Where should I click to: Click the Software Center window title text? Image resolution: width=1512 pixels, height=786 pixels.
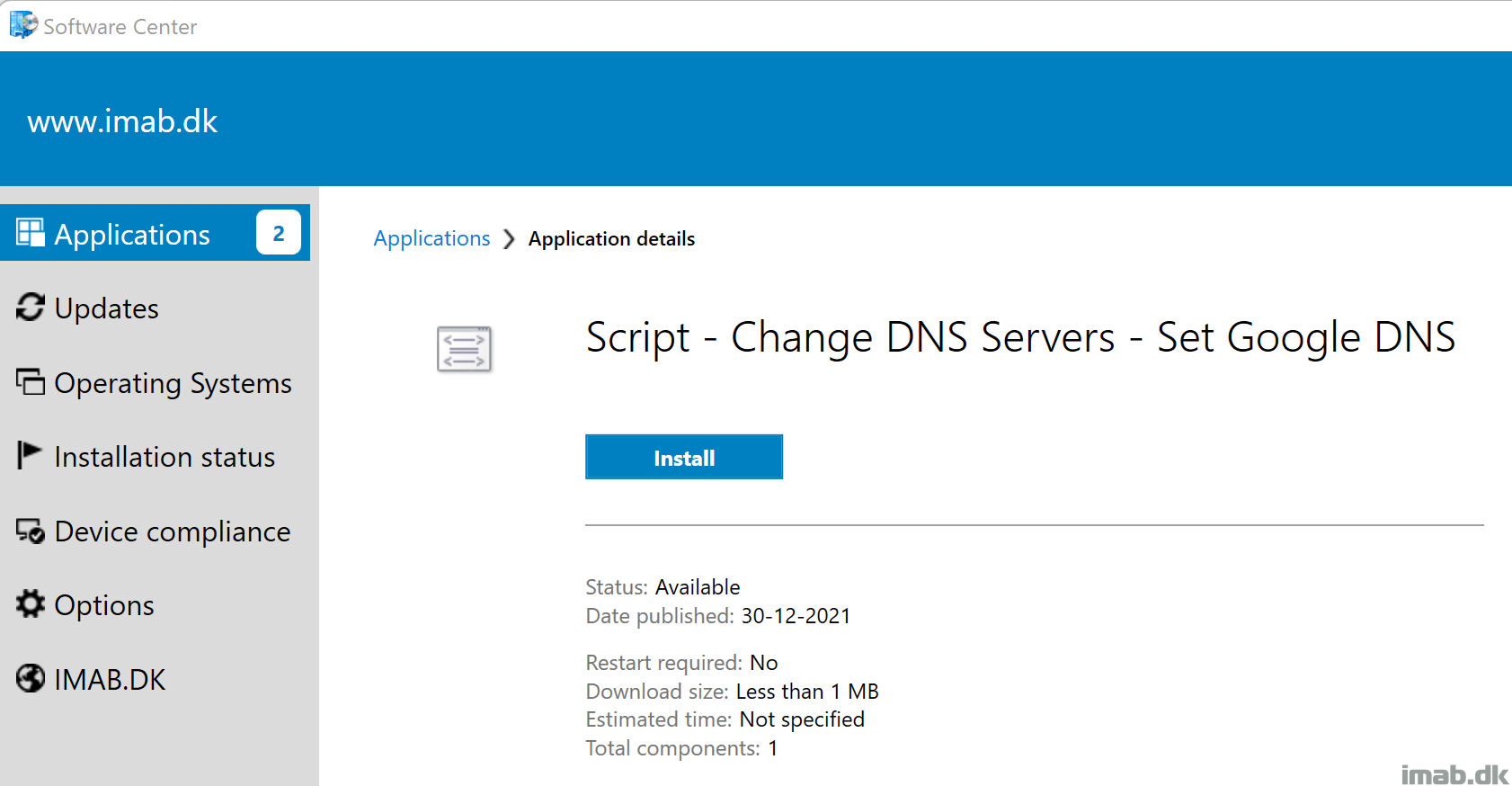tap(120, 27)
